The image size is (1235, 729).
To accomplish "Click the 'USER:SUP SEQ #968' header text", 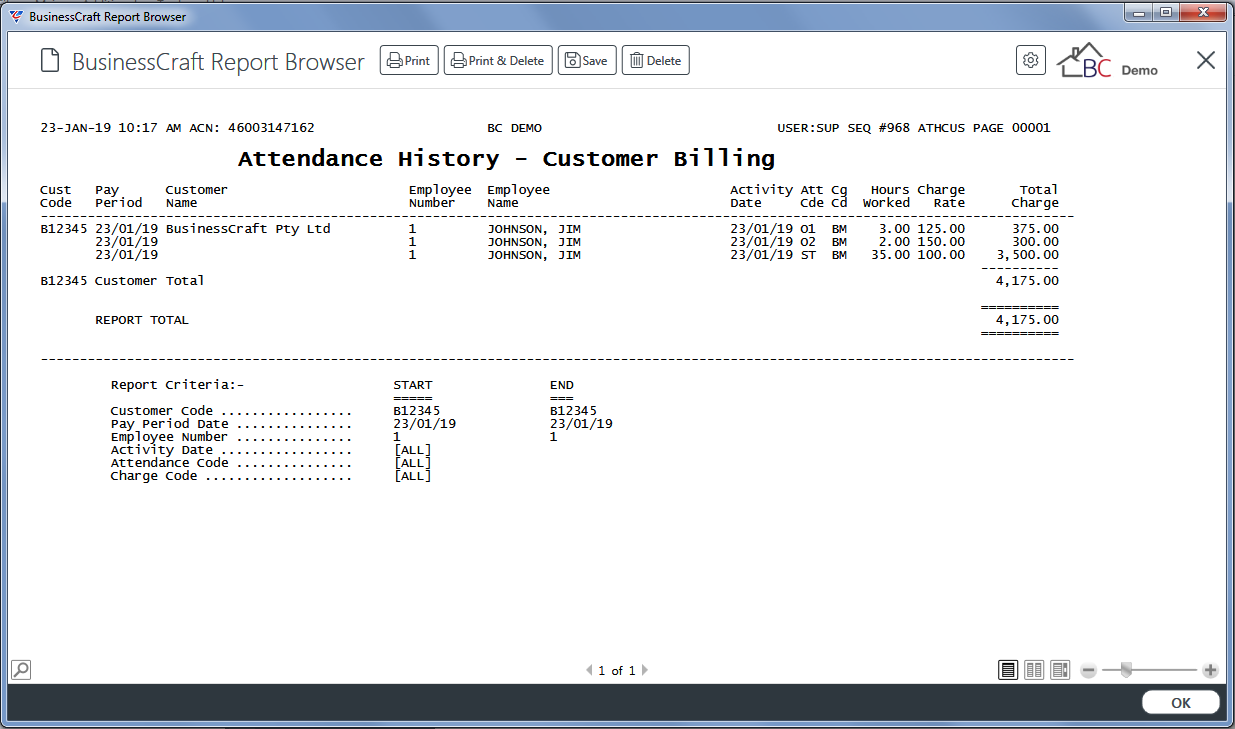I will (x=844, y=128).
